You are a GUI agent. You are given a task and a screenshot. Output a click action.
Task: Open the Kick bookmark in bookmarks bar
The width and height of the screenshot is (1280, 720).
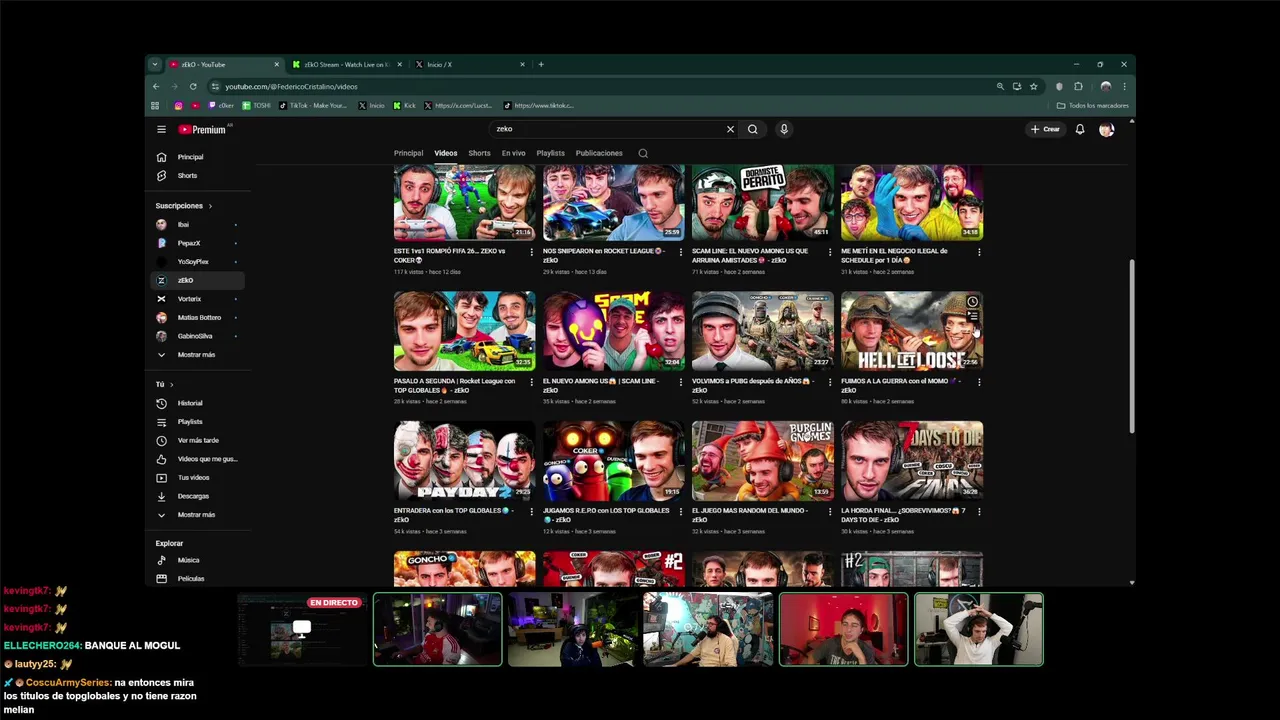coord(404,105)
